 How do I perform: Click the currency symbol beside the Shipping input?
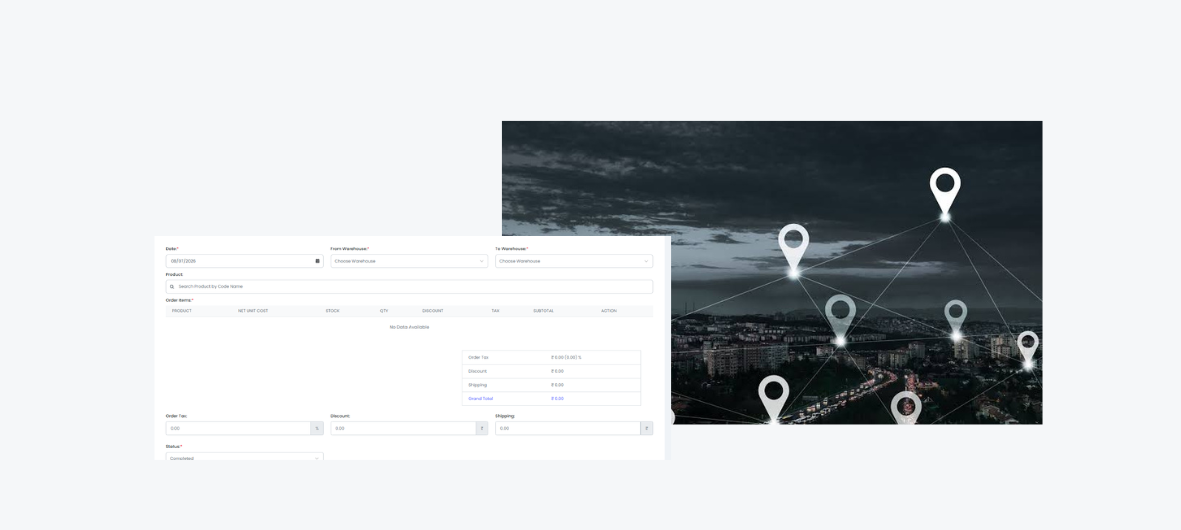[x=646, y=428]
